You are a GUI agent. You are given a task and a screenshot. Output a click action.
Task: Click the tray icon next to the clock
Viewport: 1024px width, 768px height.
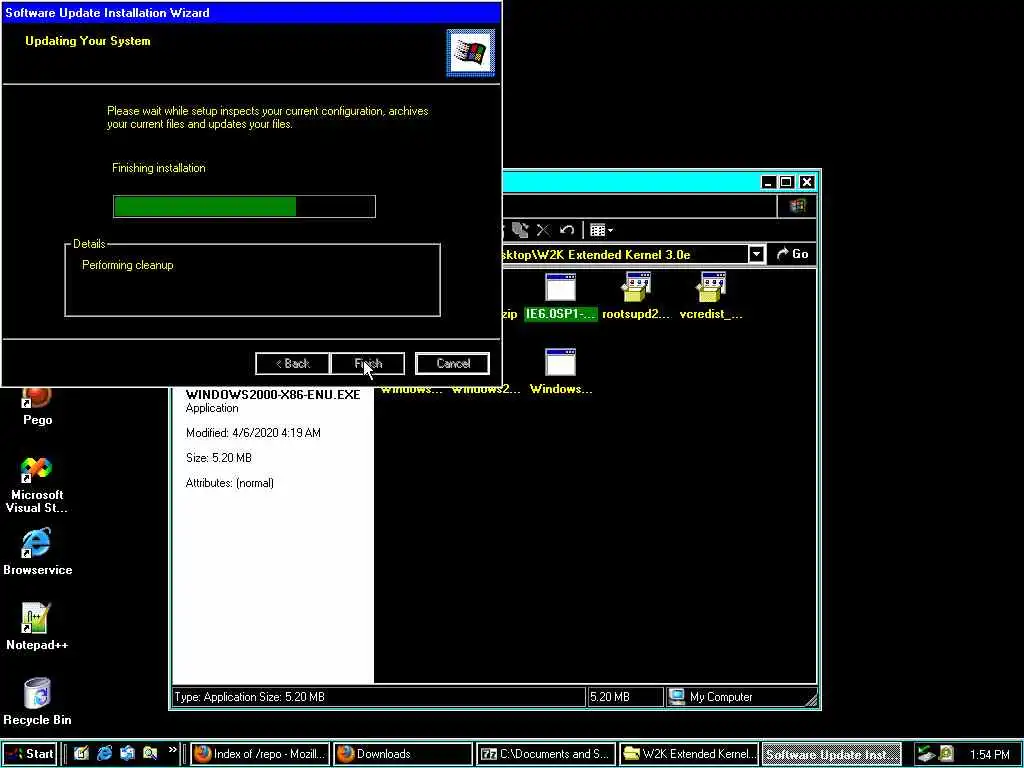[946, 754]
